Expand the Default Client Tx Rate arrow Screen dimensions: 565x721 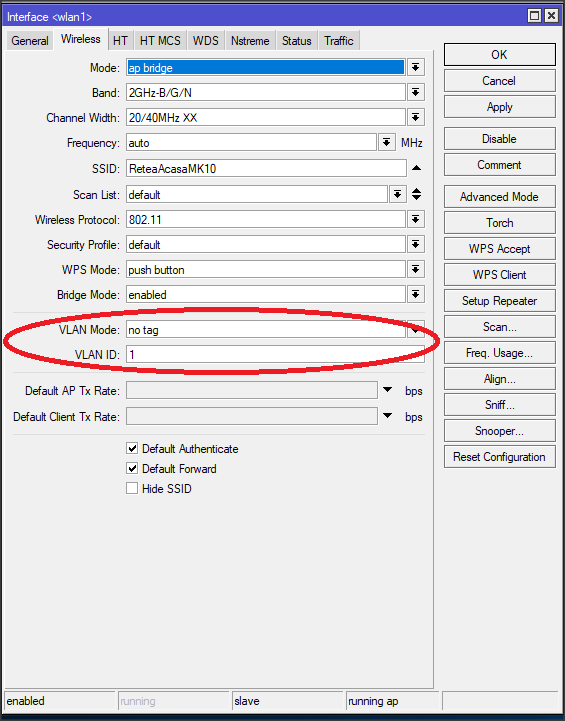click(388, 416)
